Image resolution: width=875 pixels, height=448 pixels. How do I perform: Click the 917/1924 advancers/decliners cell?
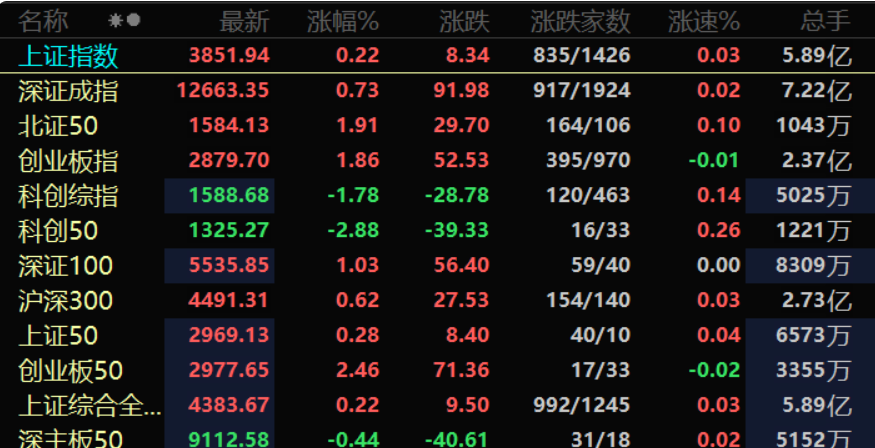click(x=582, y=90)
